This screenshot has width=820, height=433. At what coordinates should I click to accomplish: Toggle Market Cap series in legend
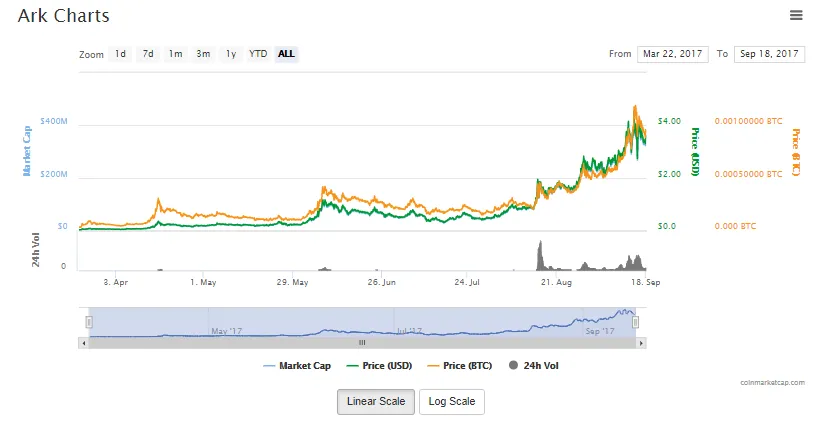coord(298,366)
